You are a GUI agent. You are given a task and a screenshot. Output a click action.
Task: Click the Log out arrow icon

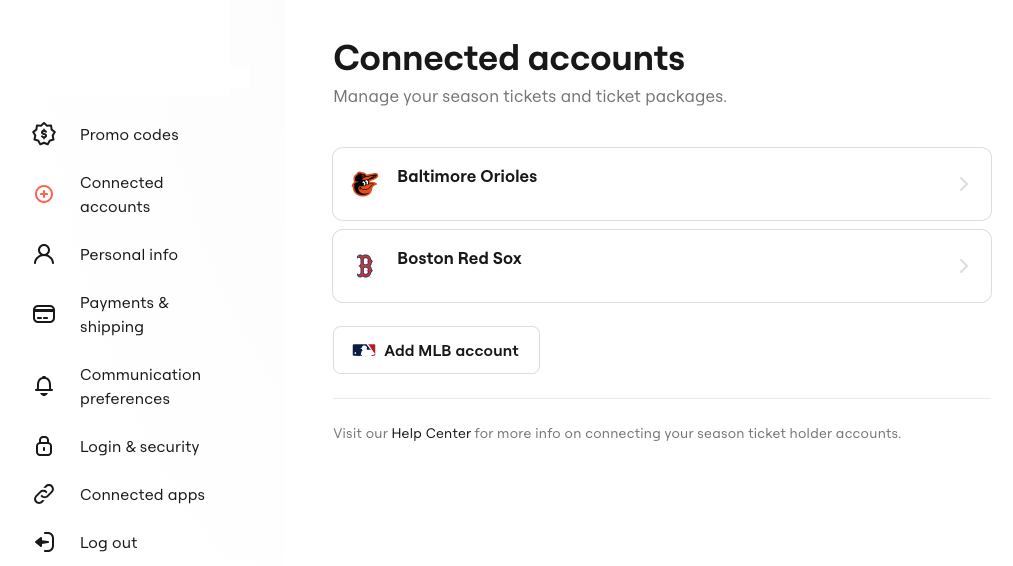(44, 542)
